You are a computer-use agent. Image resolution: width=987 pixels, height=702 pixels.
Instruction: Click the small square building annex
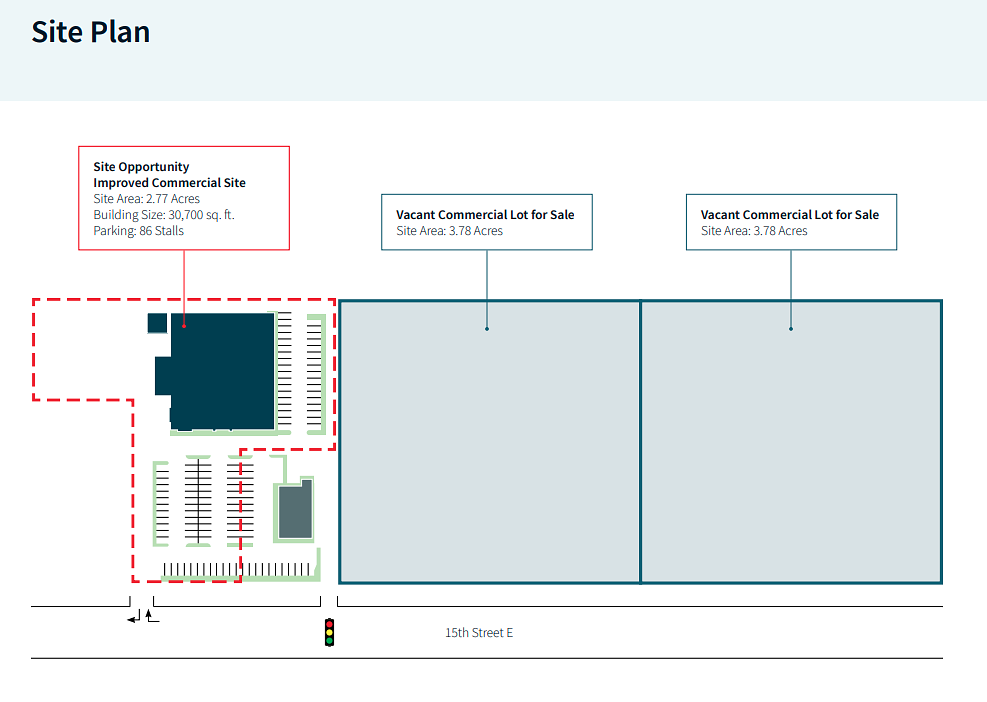pyautogui.click(x=157, y=323)
